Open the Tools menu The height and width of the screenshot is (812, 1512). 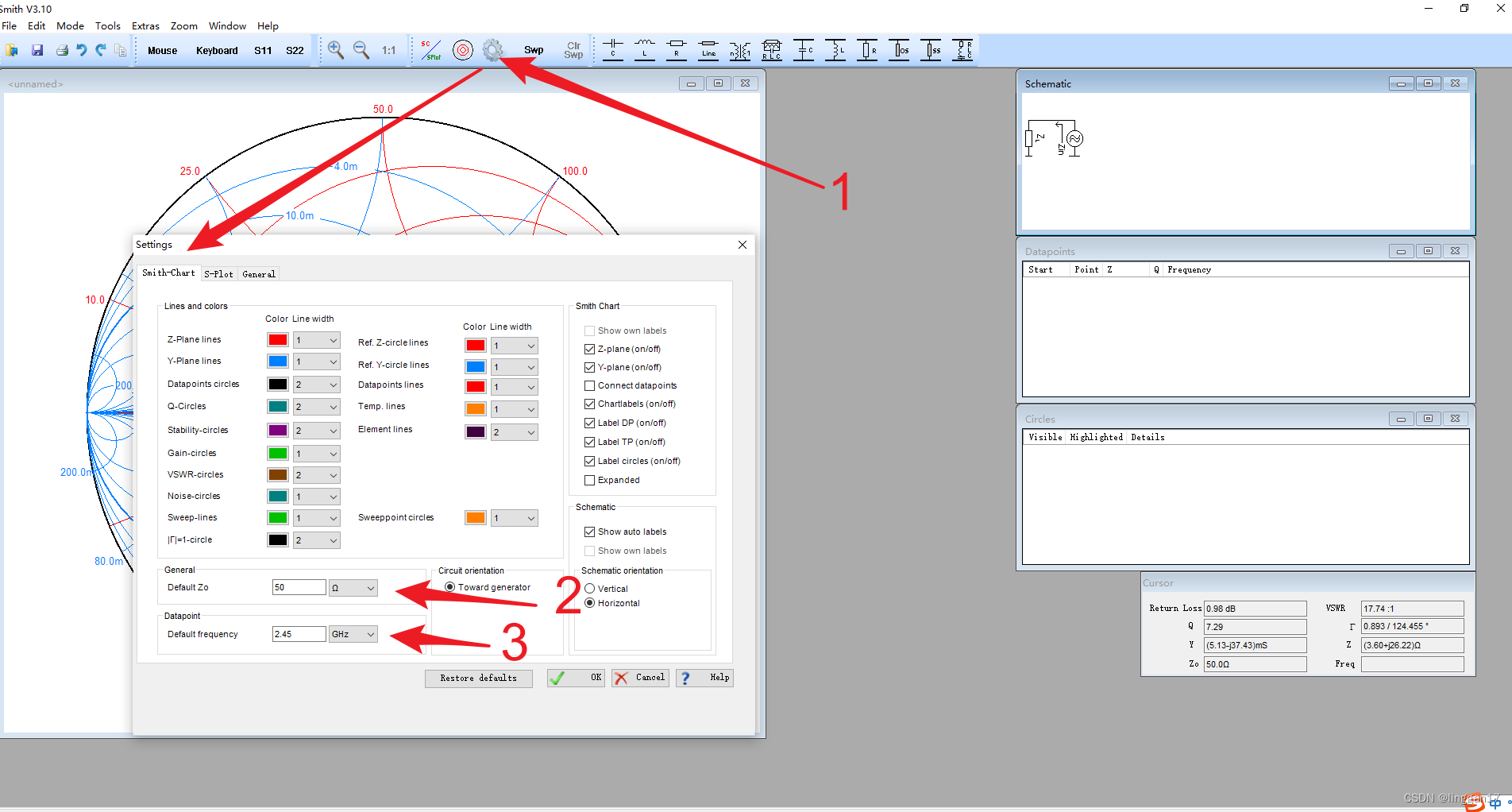coord(108,25)
